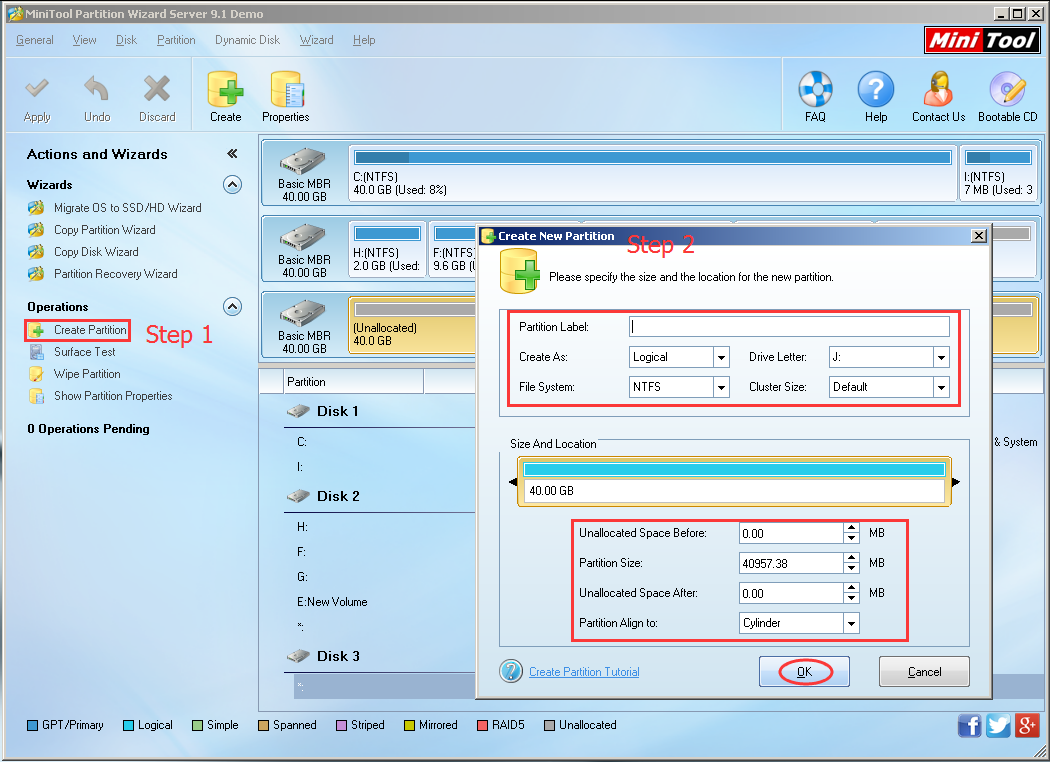Open the Create As dropdown
1050x762 pixels.
pyautogui.click(x=721, y=358)
